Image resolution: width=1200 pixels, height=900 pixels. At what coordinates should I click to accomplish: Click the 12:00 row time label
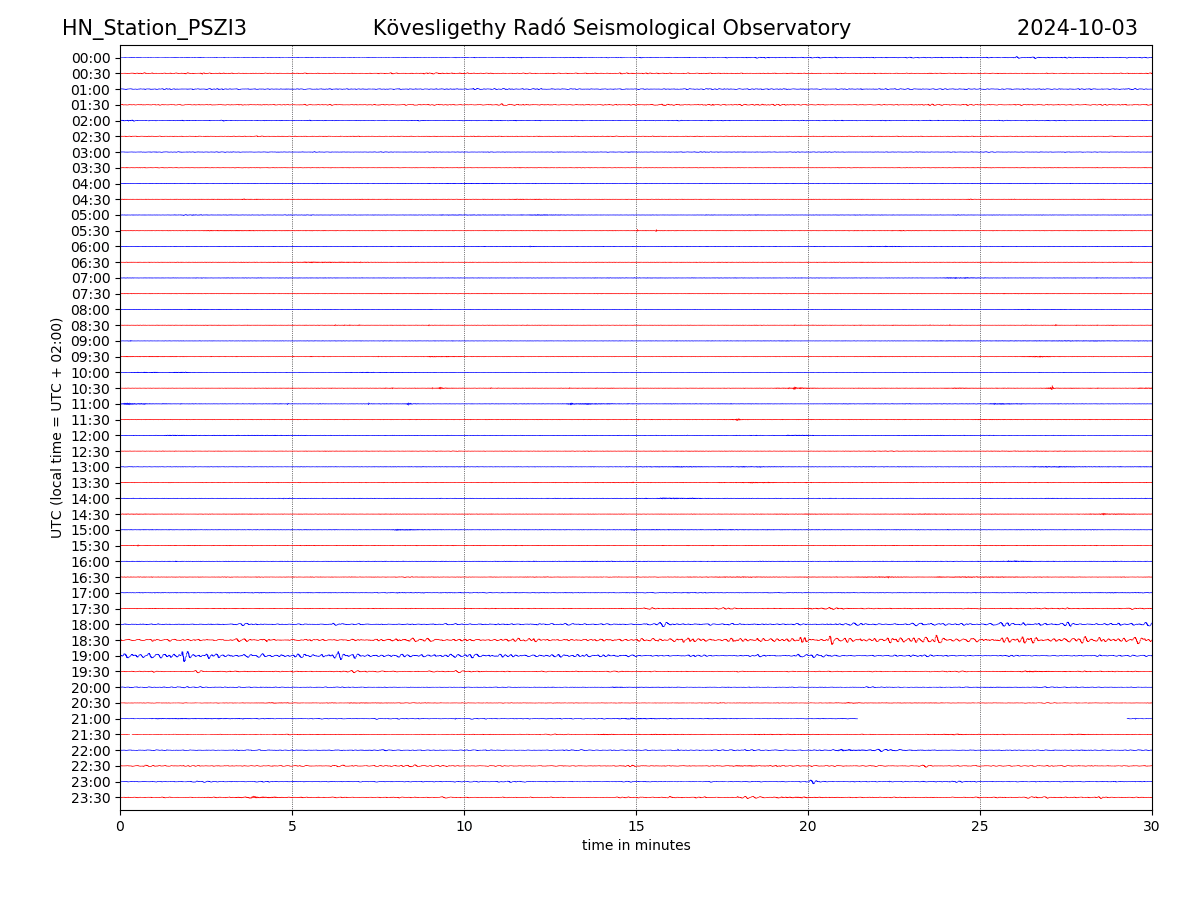(x=90, y=436)
